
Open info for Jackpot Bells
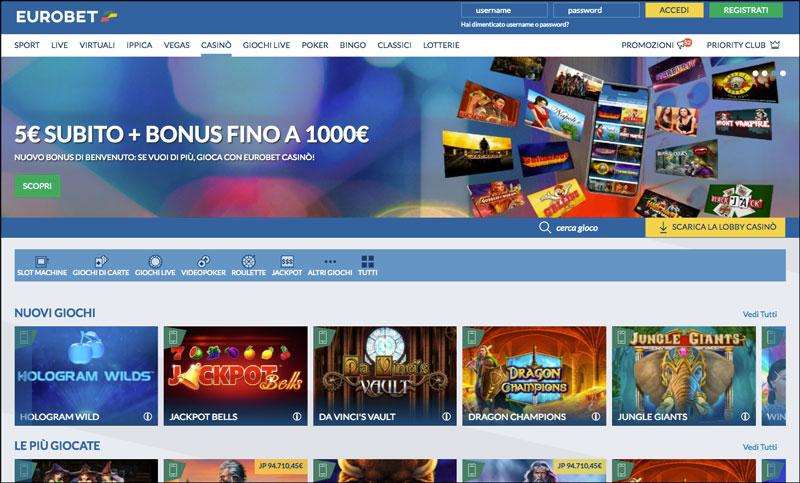click(x=297, y=416)
